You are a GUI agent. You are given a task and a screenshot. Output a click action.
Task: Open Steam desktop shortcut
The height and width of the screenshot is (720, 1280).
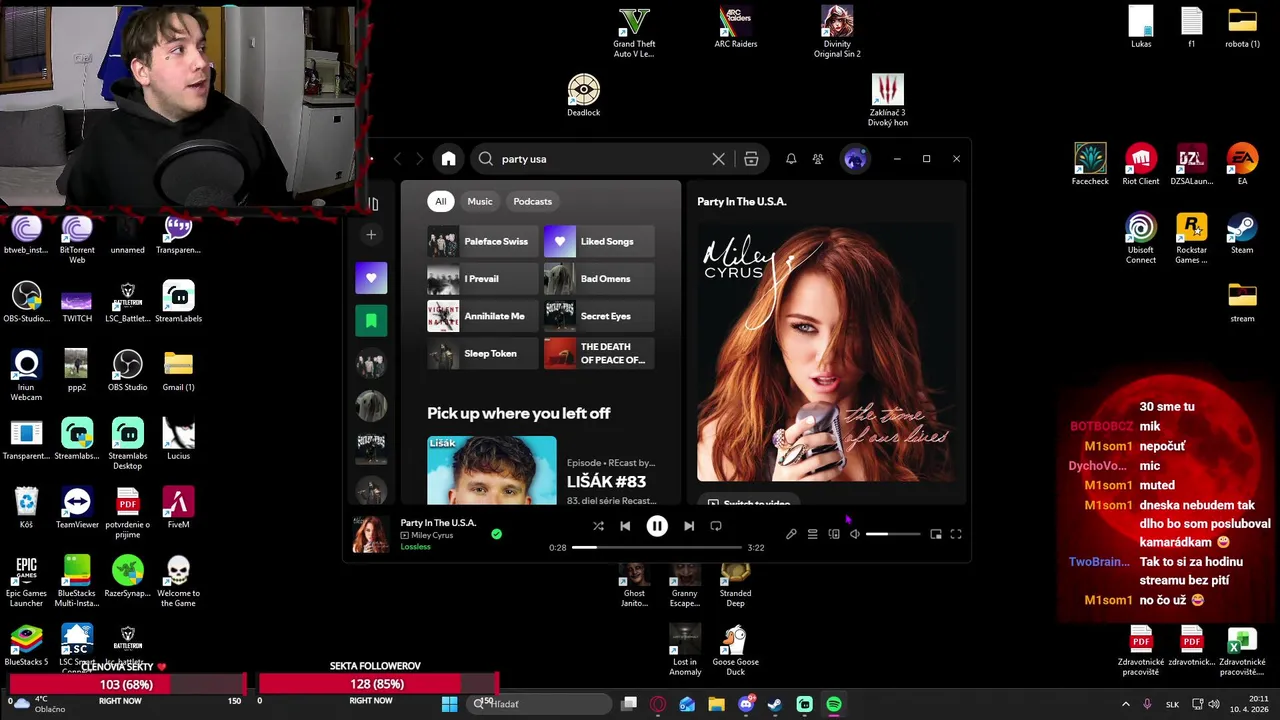point(1242,234)
